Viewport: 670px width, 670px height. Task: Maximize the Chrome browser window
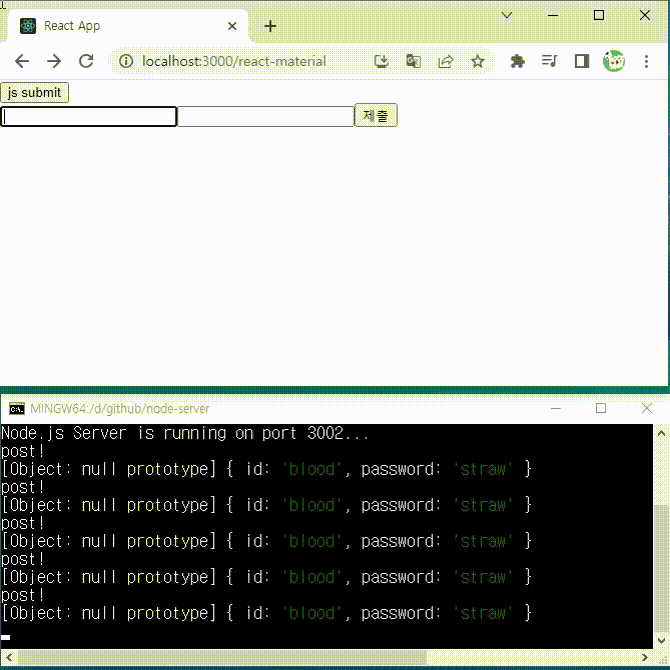599,15
